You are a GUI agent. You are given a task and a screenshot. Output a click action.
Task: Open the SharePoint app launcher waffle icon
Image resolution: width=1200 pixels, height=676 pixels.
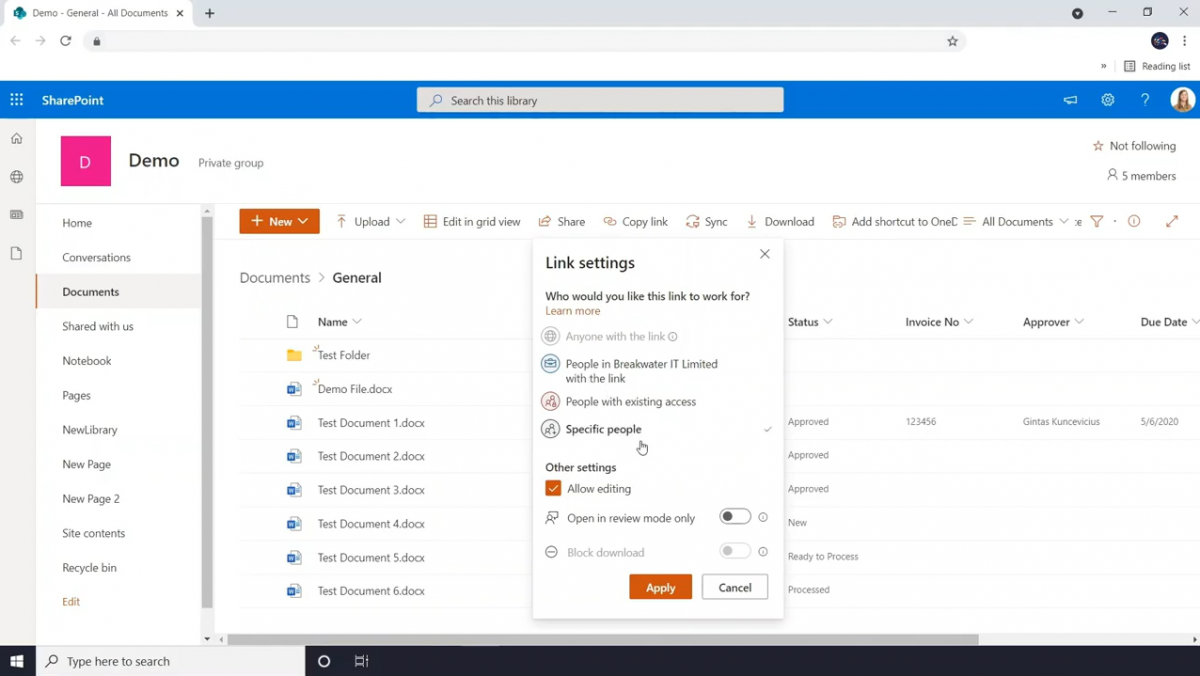point(16,100)
